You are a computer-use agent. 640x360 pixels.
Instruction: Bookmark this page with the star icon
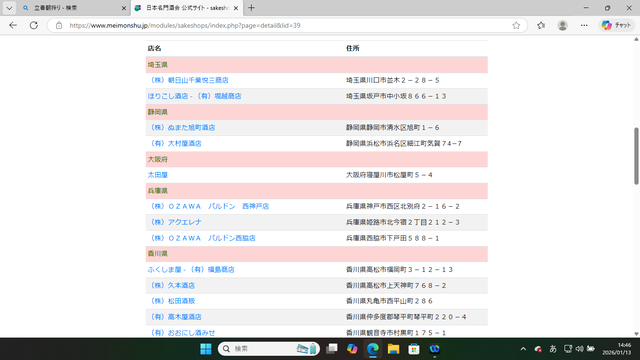point(516,25)
